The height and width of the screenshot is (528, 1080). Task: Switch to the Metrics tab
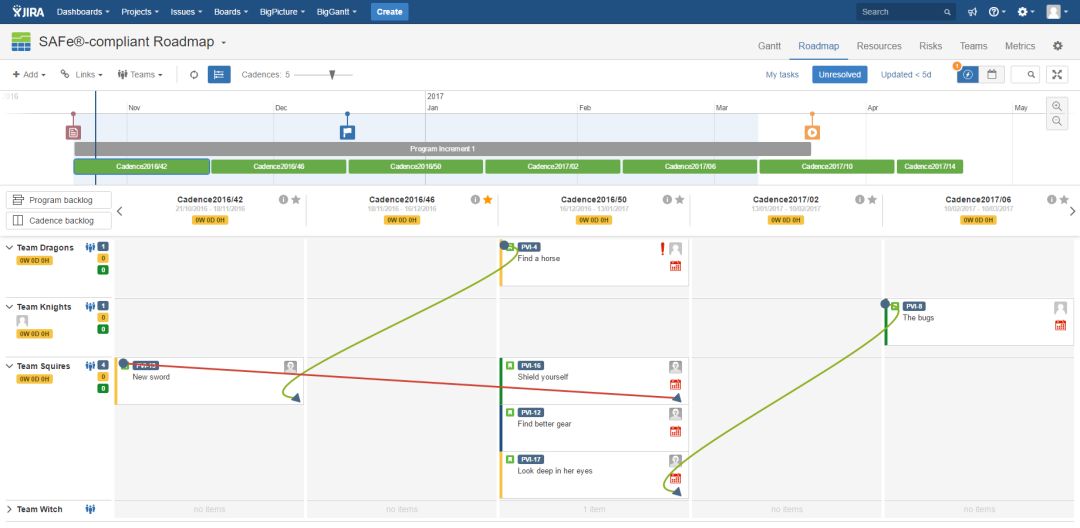1020,46
